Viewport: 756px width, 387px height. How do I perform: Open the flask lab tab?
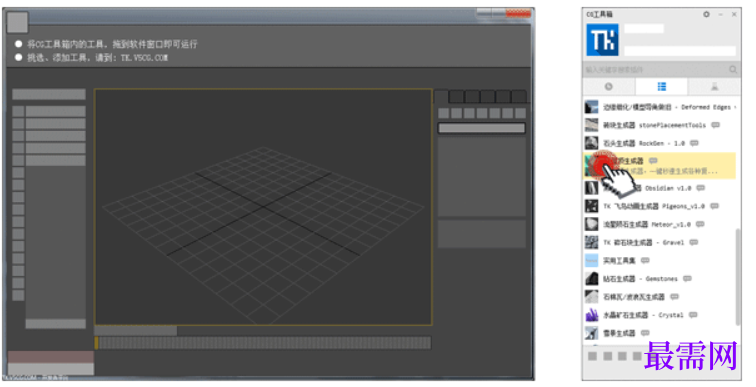tap(714, 87)
